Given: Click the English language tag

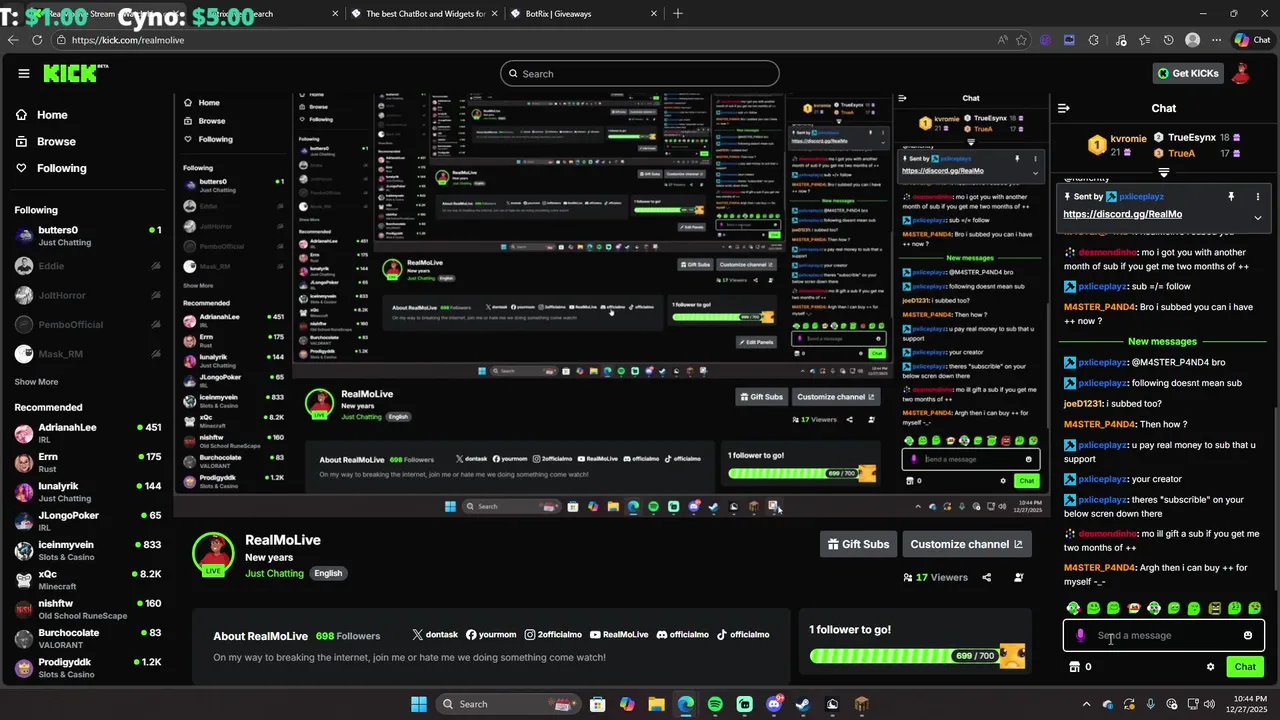Looking at the screenshot, I should 328,573.
